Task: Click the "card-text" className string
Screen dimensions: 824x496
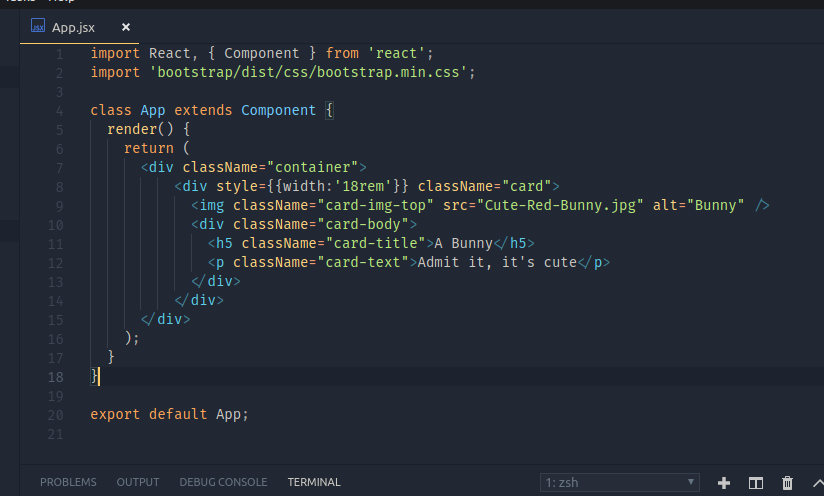Action: (363, 262)
